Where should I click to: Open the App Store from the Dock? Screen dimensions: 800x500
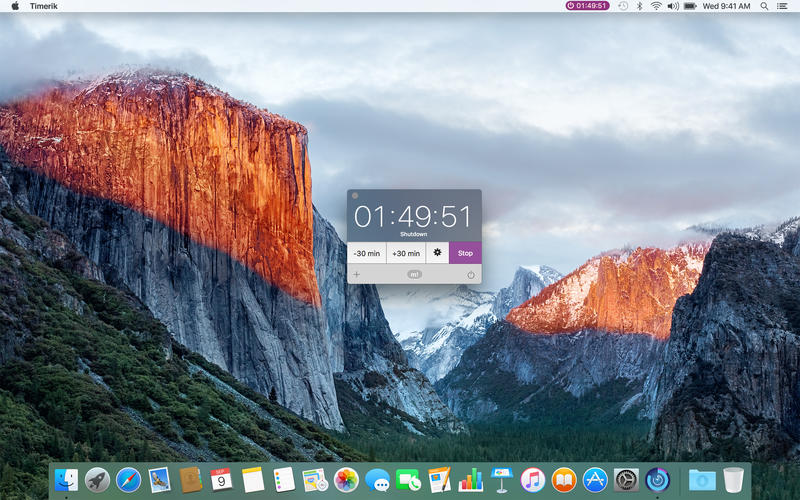coord(595,480)
